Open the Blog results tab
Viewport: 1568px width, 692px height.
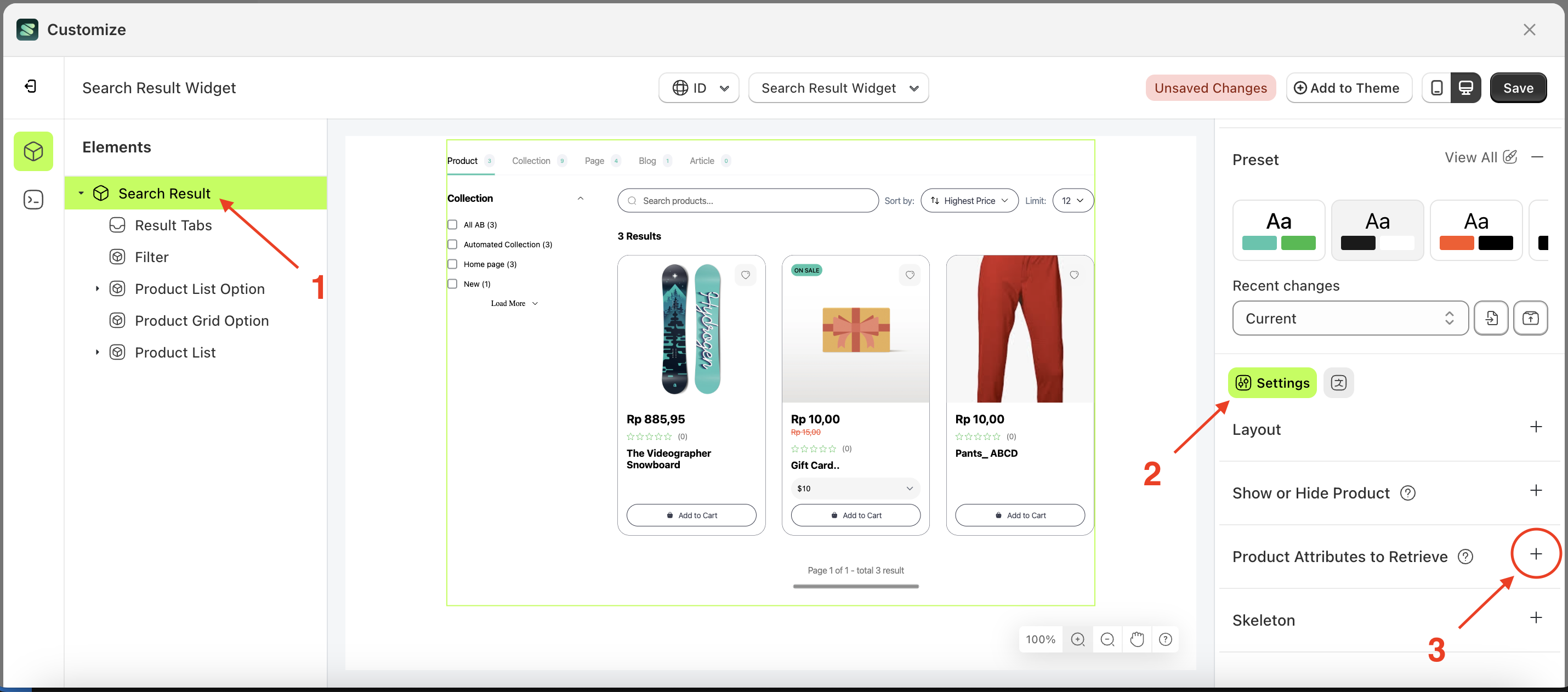[x=647, y=161]
